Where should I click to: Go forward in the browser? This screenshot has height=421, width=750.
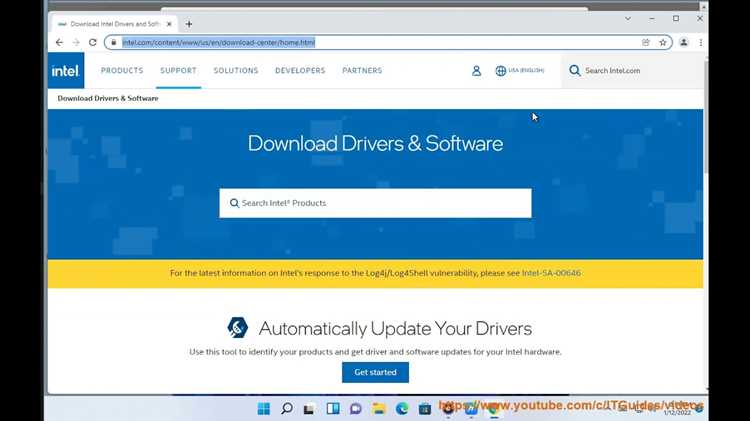pyautogui.click(x=76, y=43)
